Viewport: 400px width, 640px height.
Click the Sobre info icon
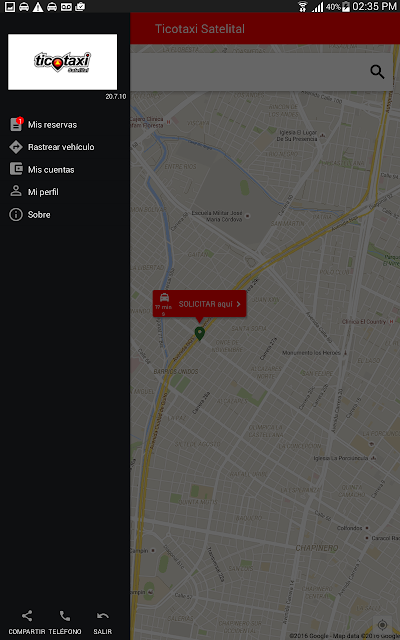point(16,214)
